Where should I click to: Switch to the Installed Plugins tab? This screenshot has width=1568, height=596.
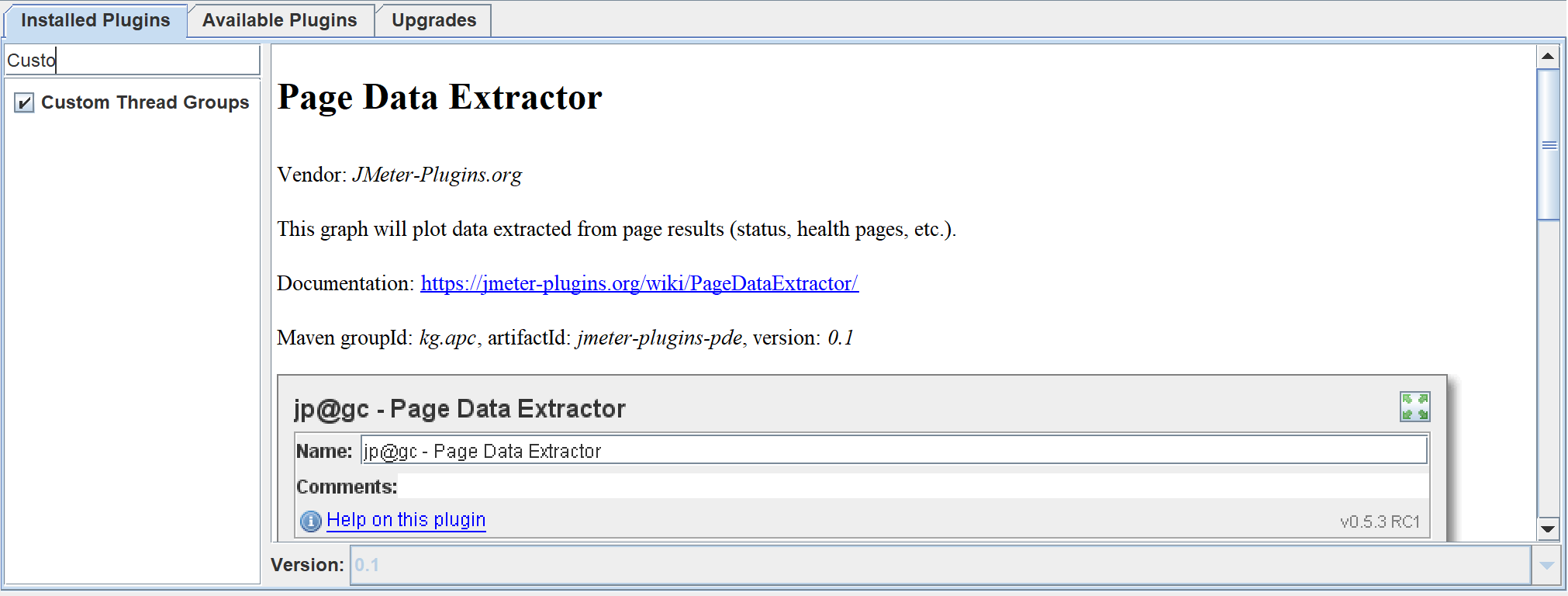[95, 20]
